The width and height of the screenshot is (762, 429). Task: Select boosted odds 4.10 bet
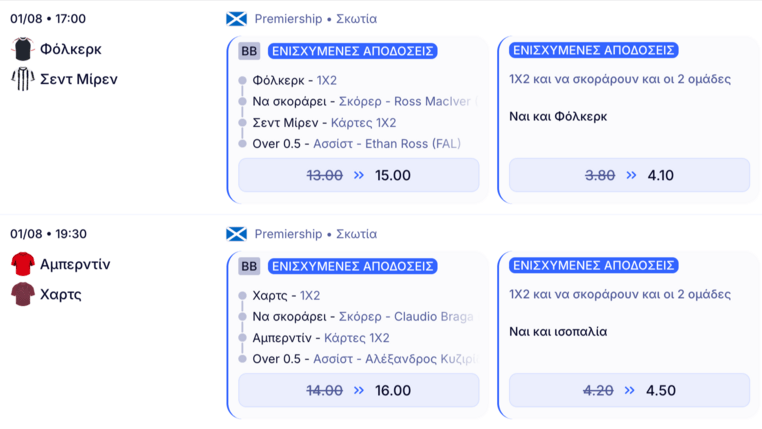(629, 175)
